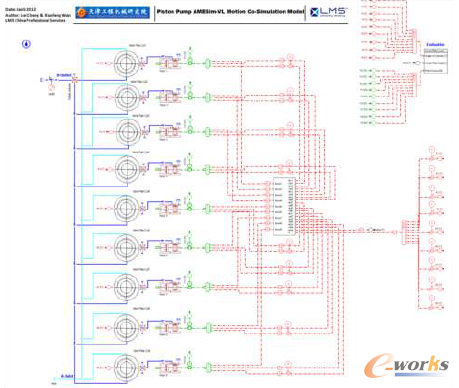Image resolution: width=459 pixels, height=388 pixels.
Task: Click the red pressure source circle below B-Outlet
Action: 52,88
